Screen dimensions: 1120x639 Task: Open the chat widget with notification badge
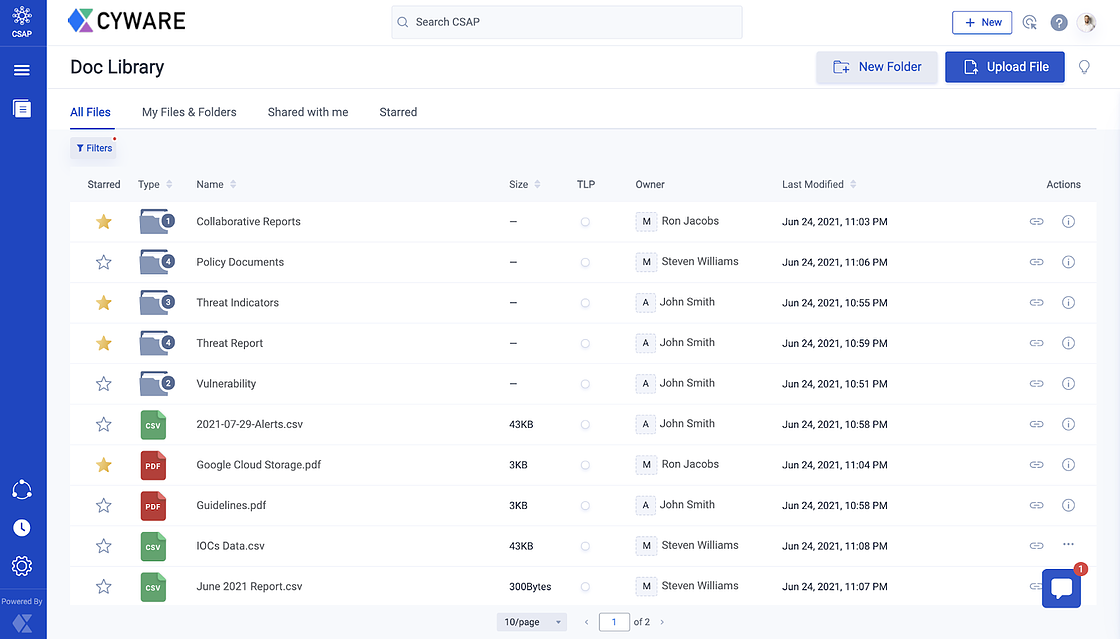(1061, 588)
